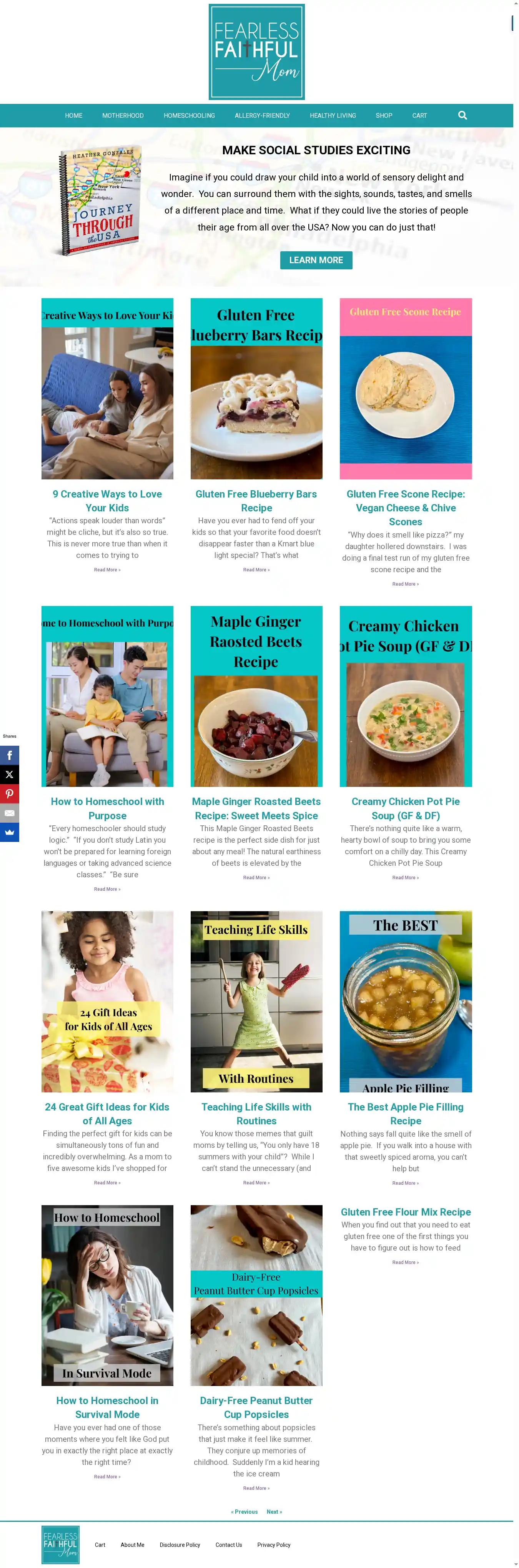This screenshot has width=519, height=1568.
Task: Share page by email sidebar icon
Action: 10,813
